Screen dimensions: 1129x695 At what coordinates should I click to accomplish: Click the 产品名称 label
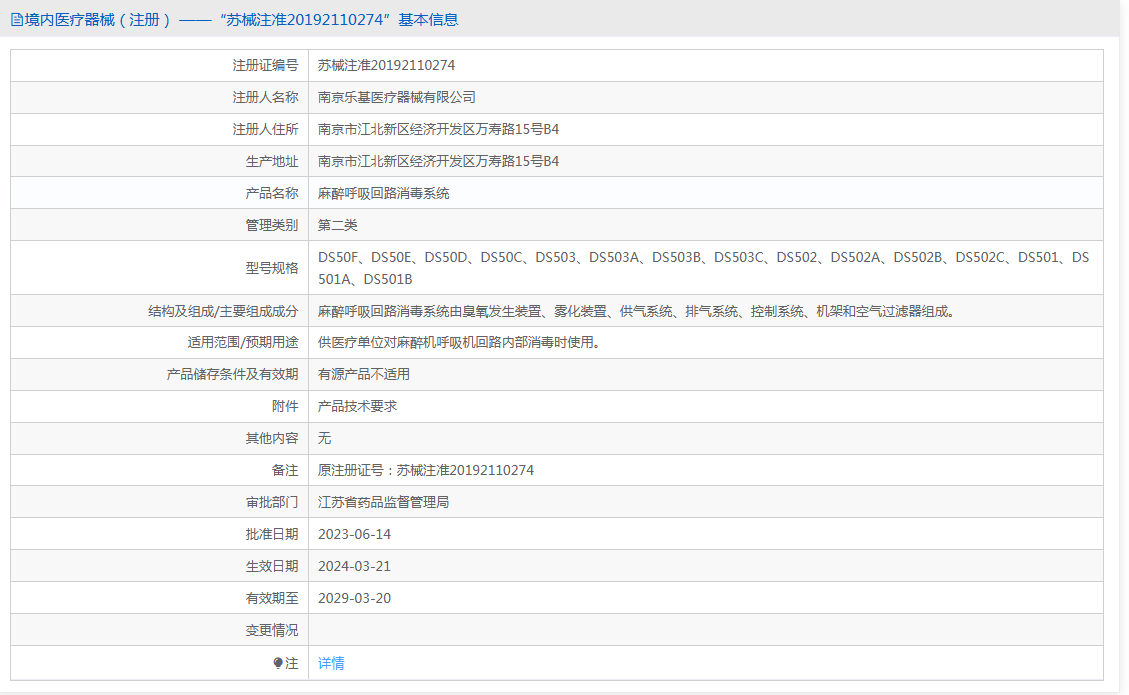pos(271,193)
